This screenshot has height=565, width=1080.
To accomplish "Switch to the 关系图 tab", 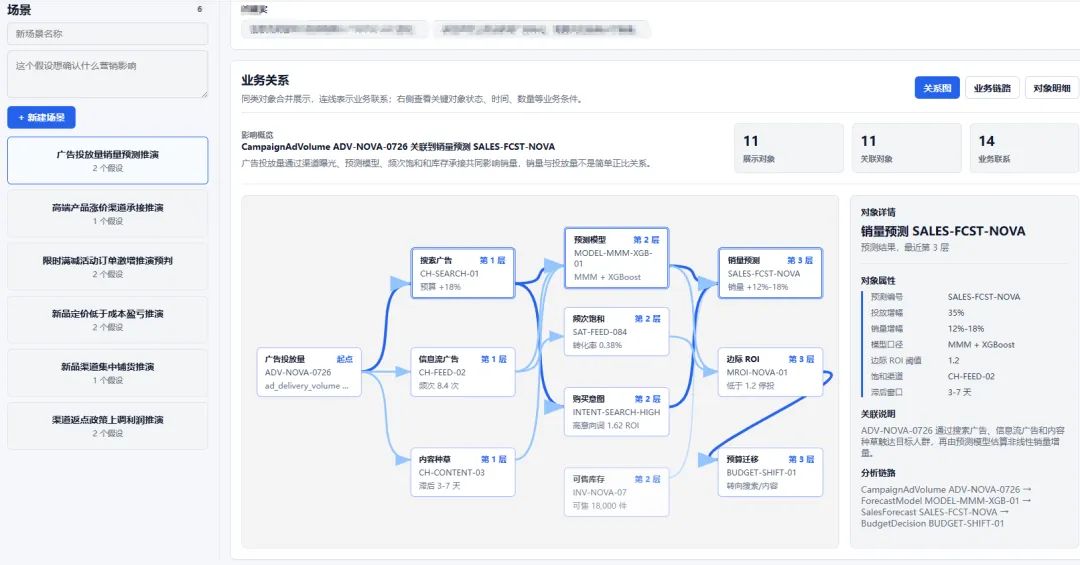I will point(937,88).
